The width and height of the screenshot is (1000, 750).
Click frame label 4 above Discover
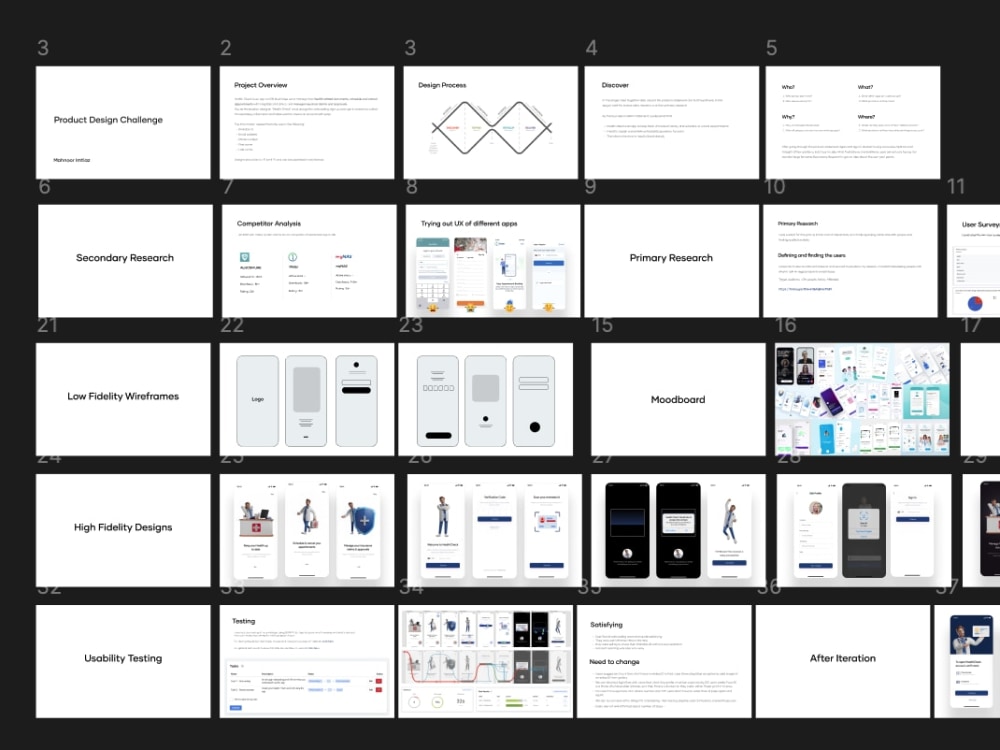(591, 48)
